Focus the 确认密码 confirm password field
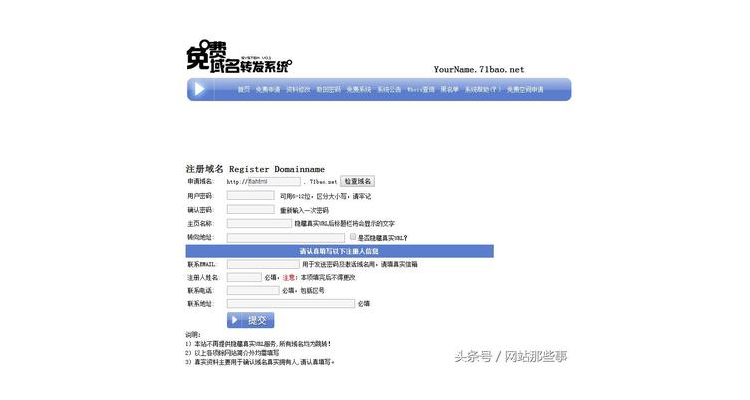This screenshot has width=750, height=400. pyautogui.click(x=251, y=209)
